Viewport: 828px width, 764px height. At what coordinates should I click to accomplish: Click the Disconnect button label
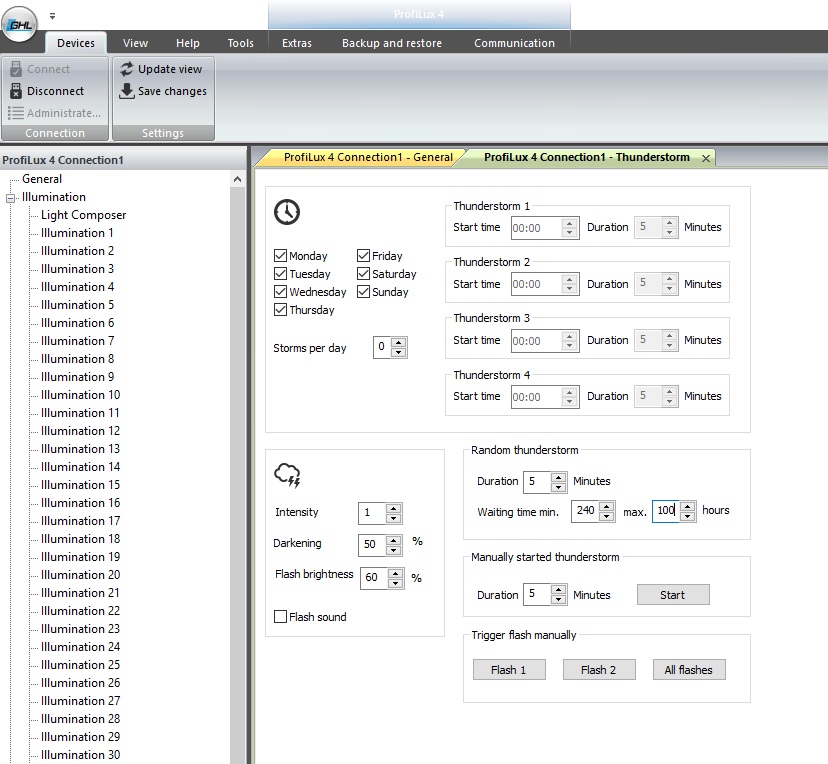click(55, 91)
